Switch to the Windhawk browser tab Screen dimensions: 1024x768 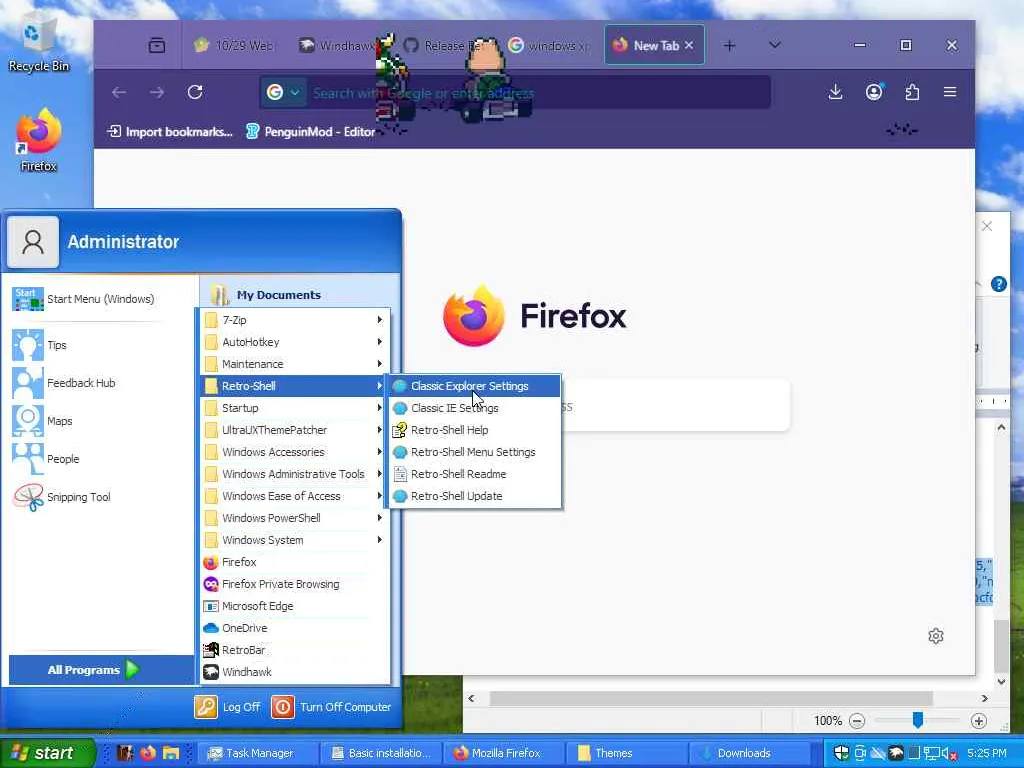click(x=336, y=46)
